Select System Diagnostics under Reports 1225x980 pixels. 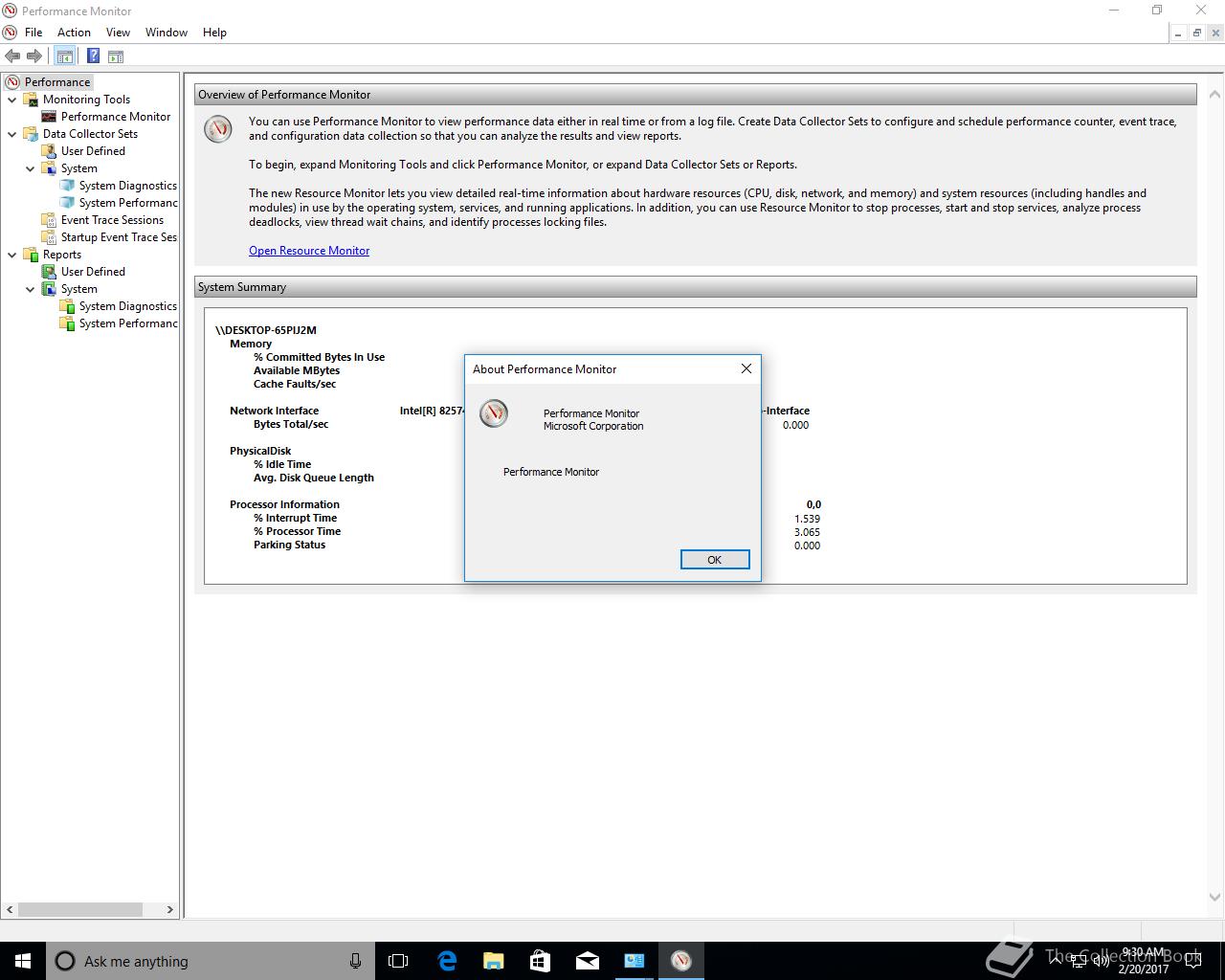(x=128, y=306)
